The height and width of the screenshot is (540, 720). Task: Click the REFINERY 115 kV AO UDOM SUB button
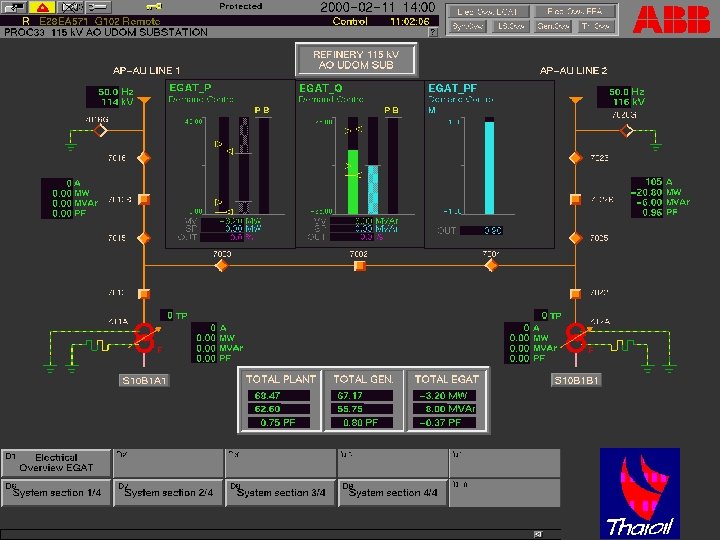pos(356,60)
